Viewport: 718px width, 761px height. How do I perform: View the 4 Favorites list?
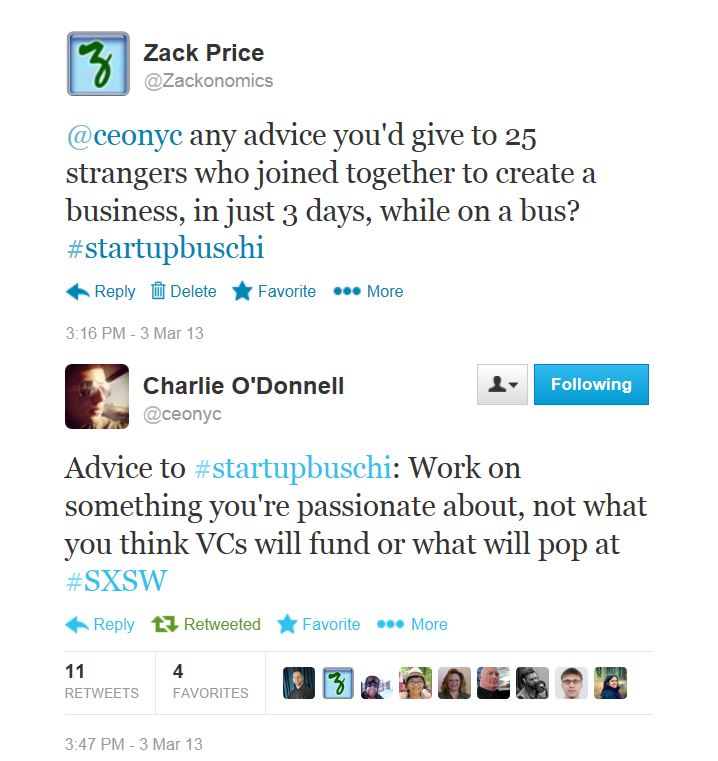[x=210, y=682]
